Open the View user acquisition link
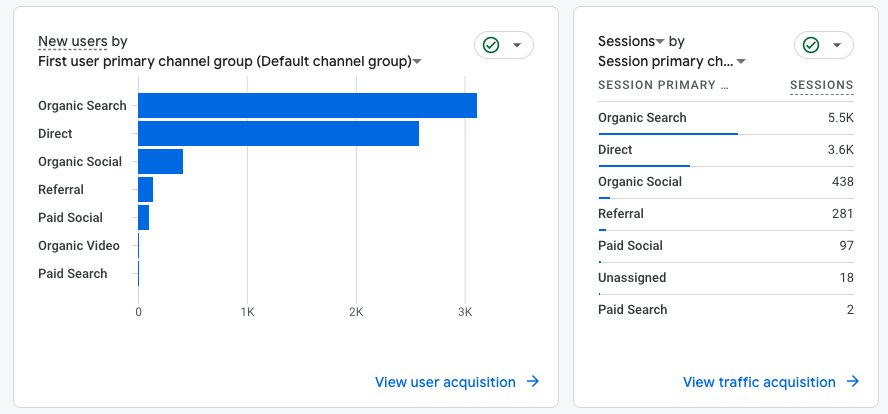Screen dimensions: 888x414 point(445,382)
